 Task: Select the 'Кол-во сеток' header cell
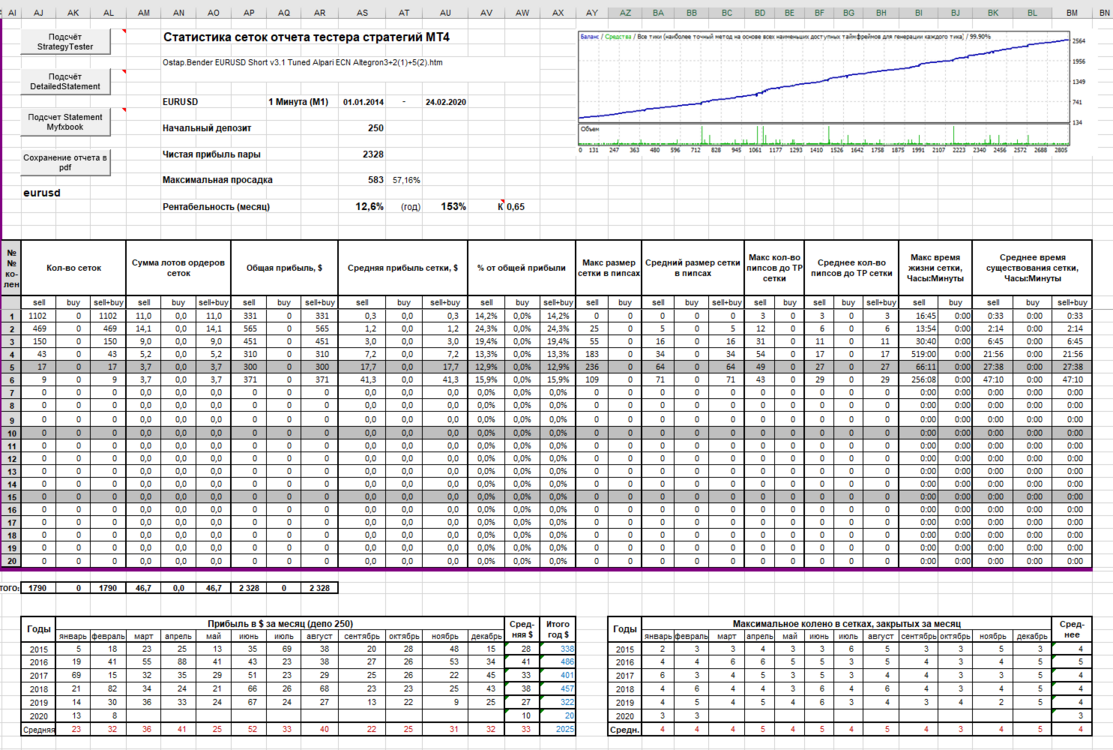74,268
